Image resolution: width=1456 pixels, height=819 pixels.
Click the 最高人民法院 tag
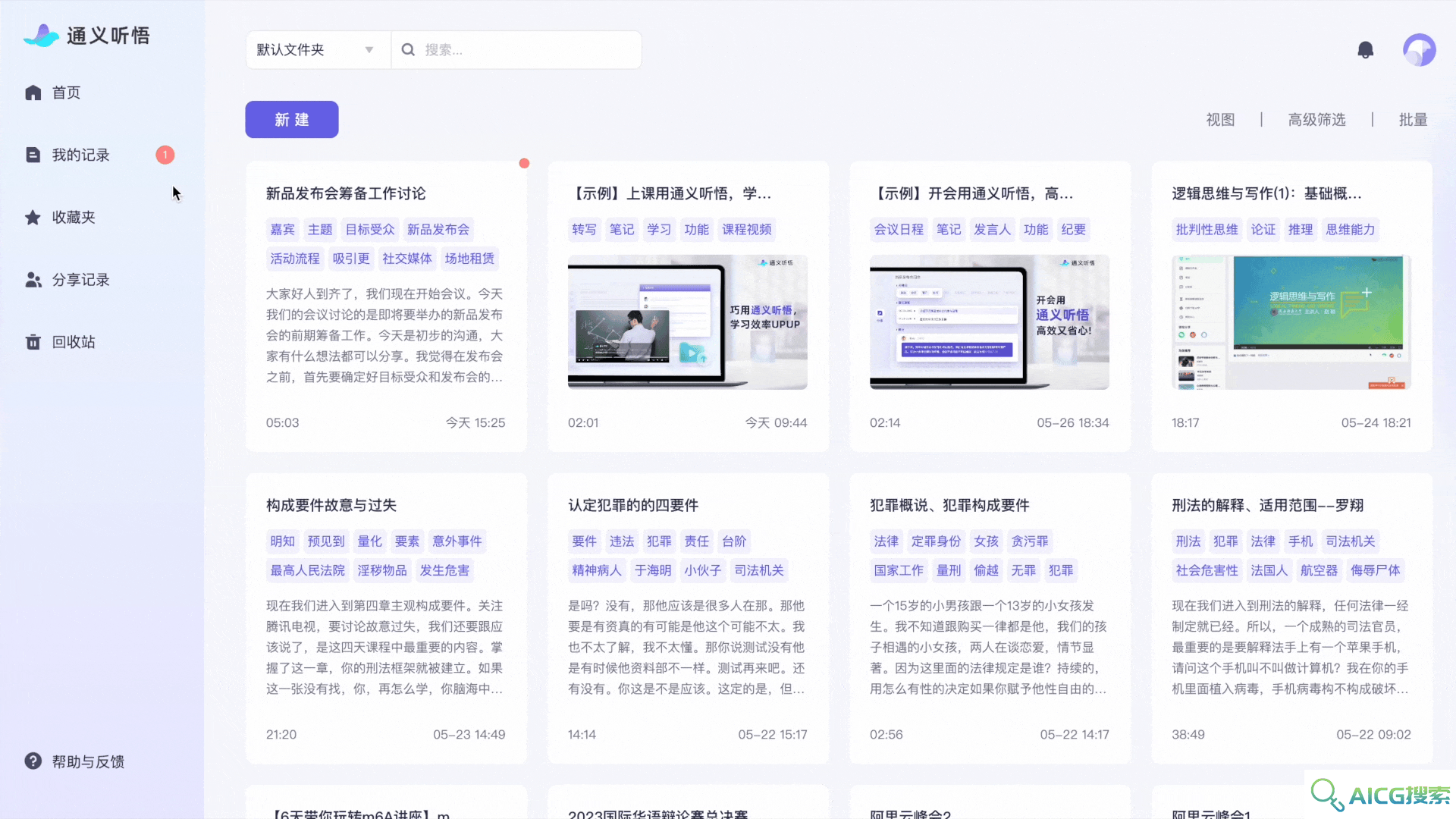307,570
